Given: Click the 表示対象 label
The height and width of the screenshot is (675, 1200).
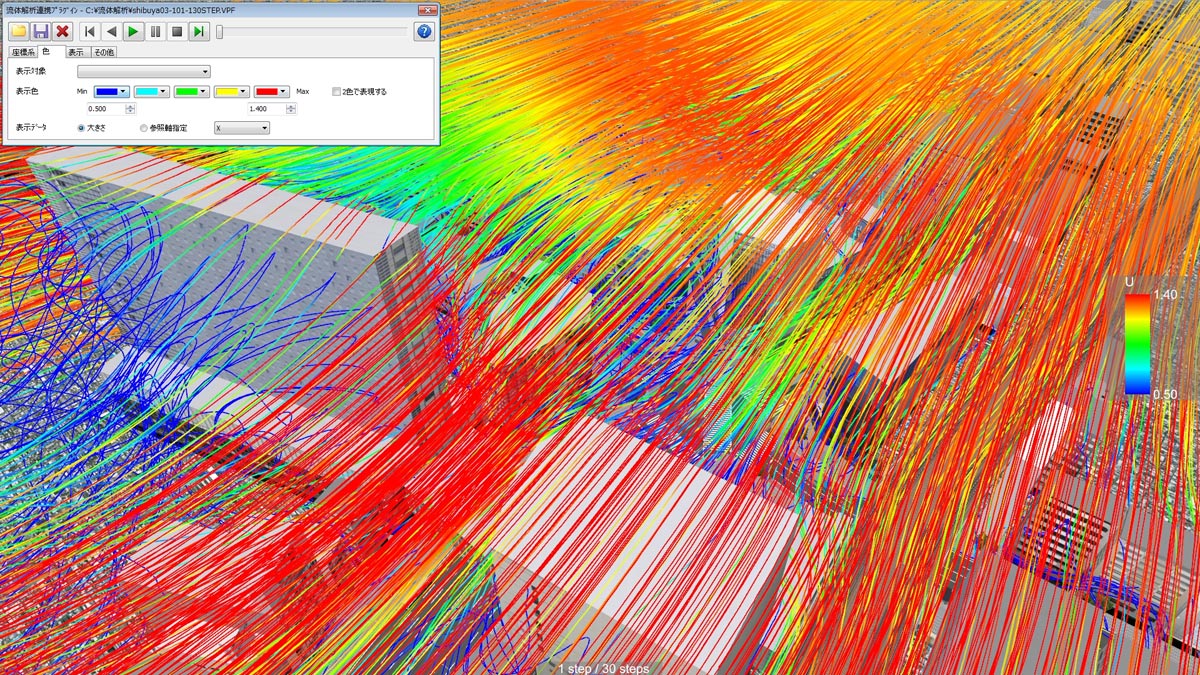Looking at the screenshot, I should 31,72.
